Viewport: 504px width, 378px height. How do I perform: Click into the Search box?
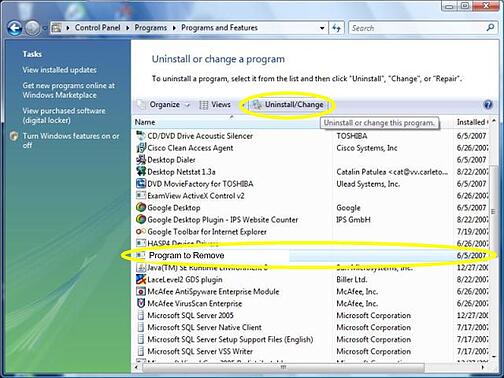(417, 28)
